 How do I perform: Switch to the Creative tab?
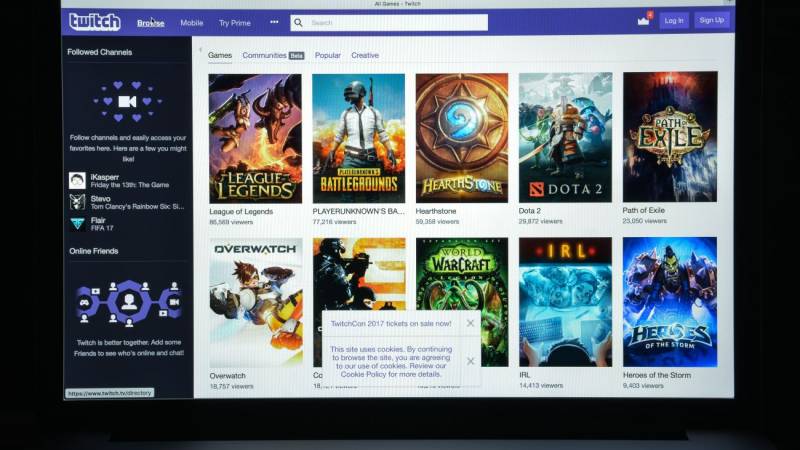click(365, 55)
